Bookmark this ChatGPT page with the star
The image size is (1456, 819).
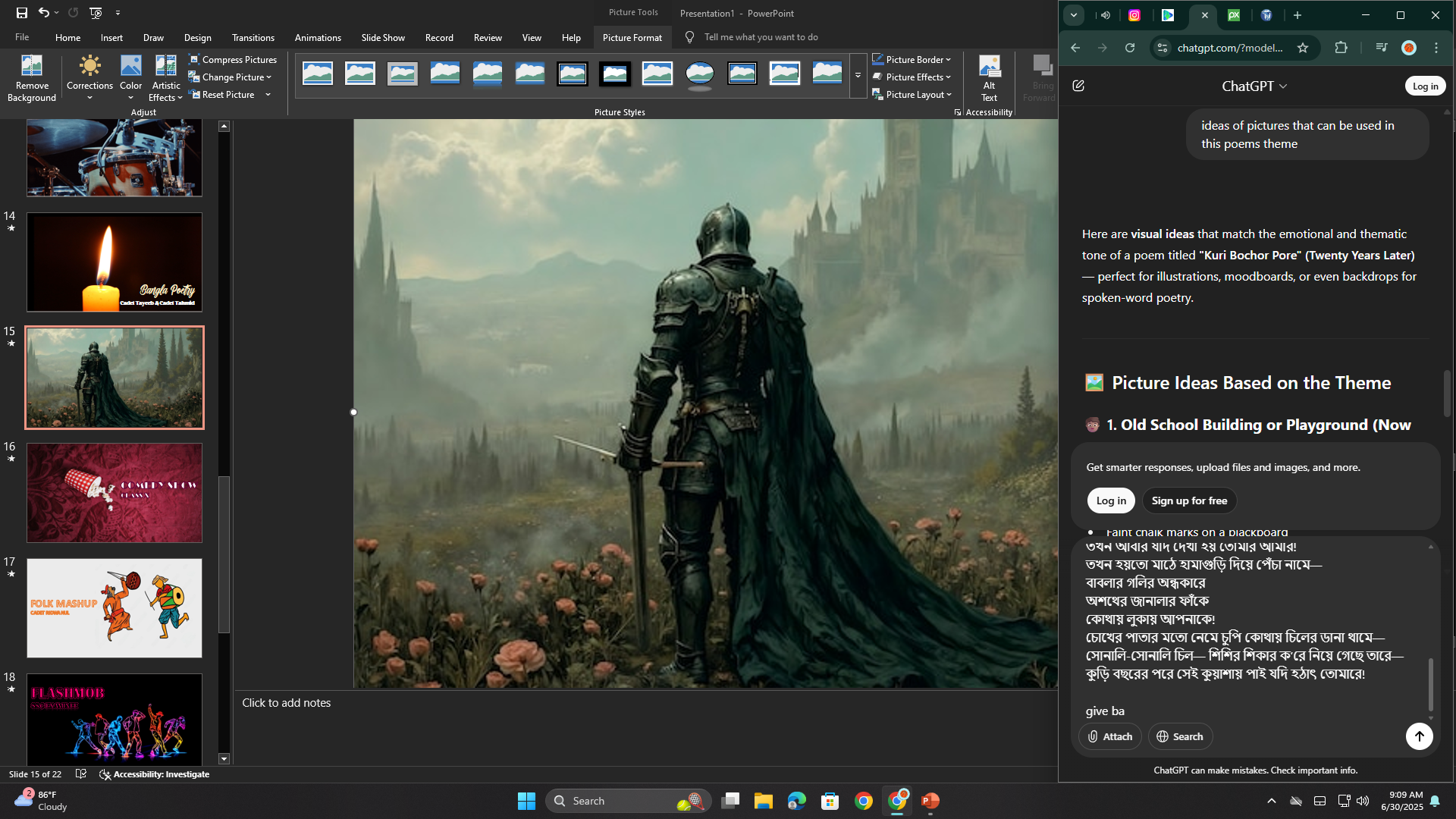(1303, 48)
